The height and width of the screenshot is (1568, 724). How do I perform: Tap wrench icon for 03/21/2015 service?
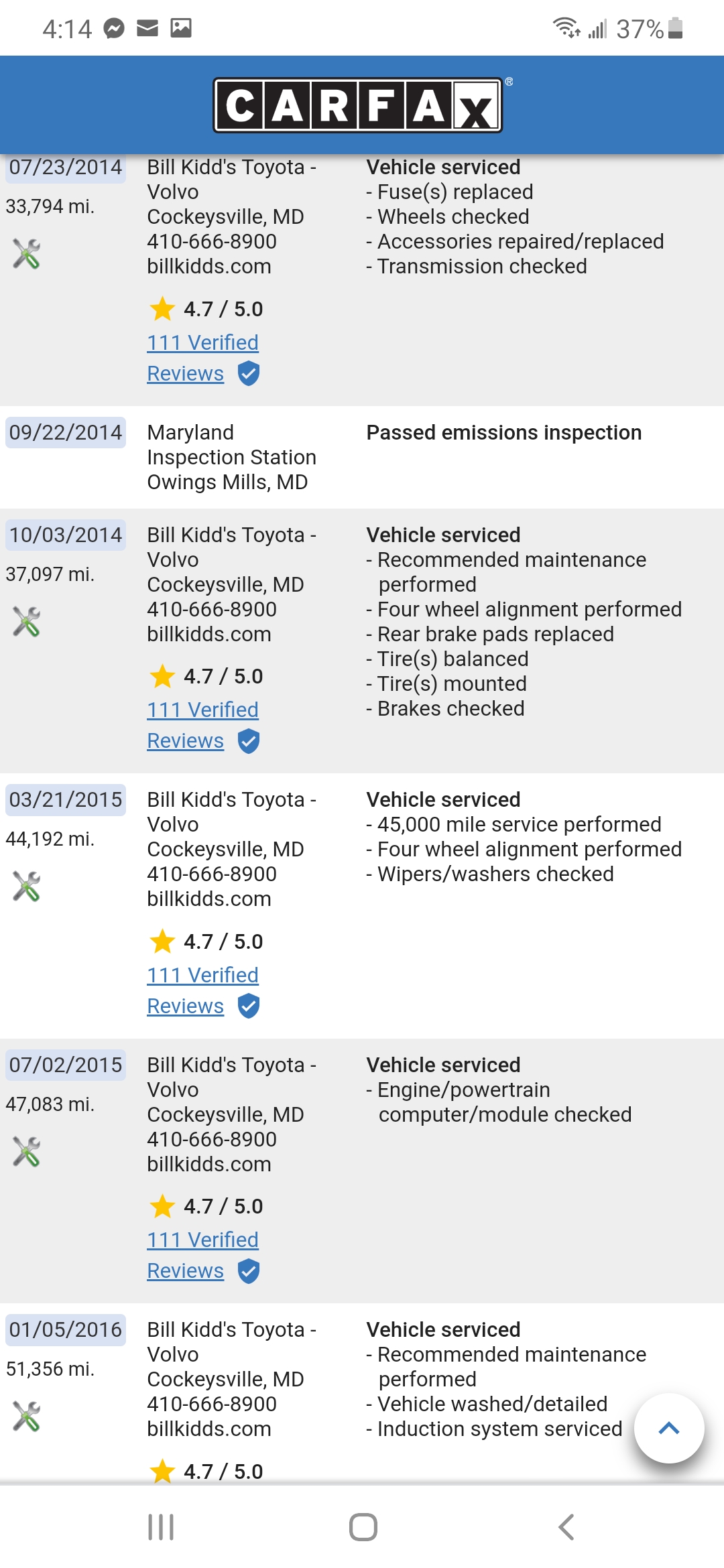27,887
